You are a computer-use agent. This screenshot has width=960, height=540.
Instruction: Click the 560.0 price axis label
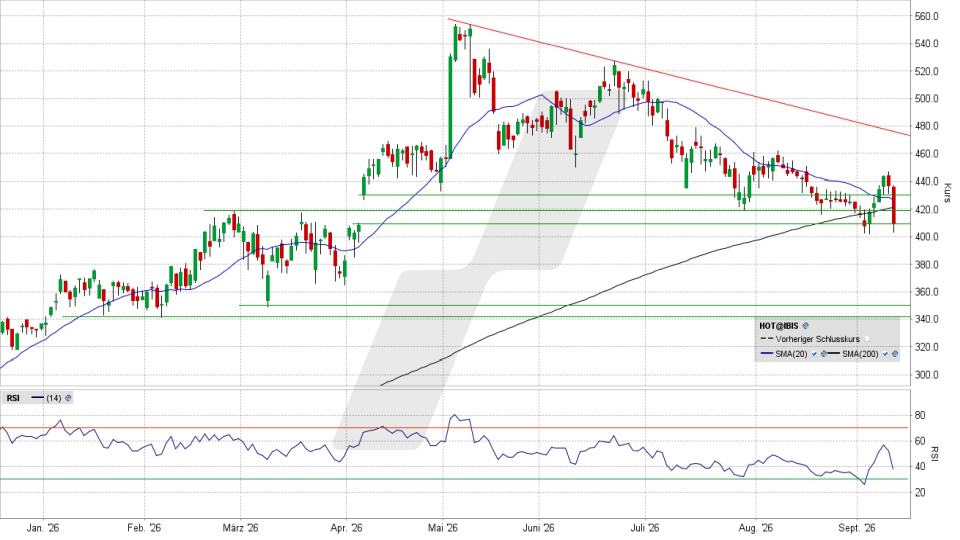[927, 16]
